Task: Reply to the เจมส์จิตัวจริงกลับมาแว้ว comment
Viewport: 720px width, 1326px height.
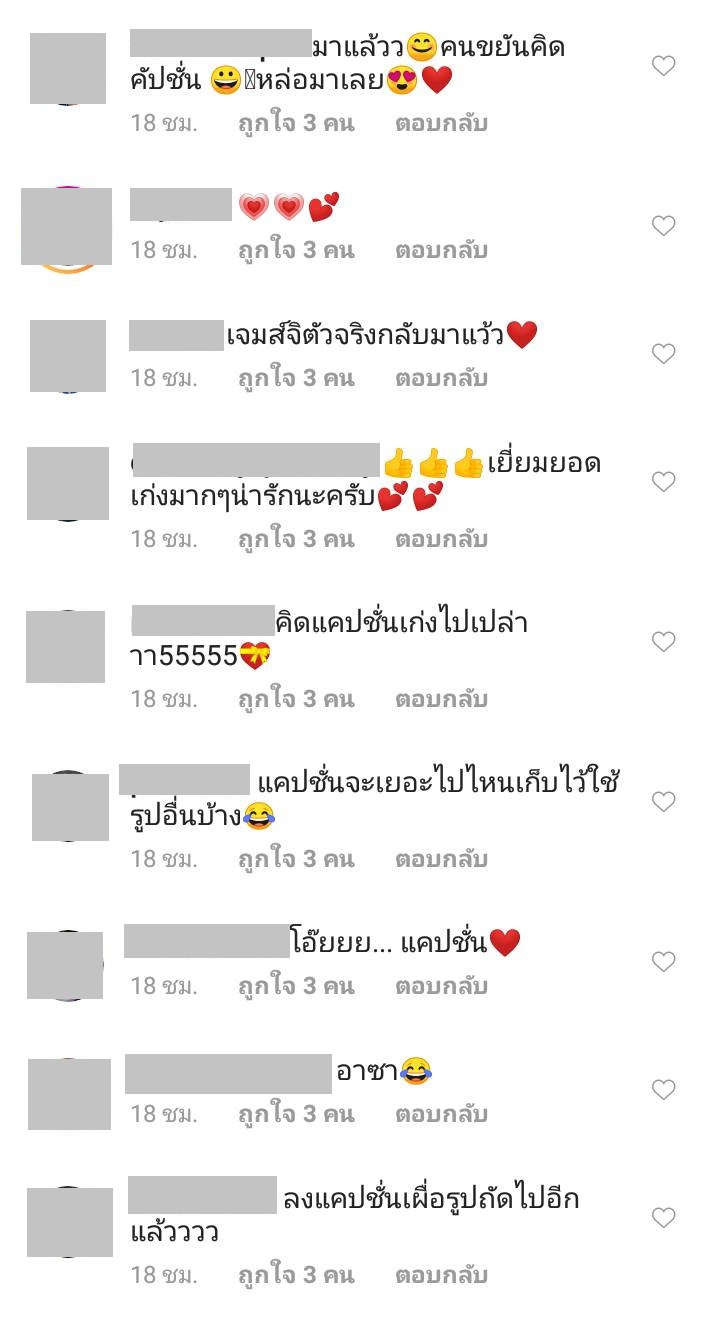Action: point(441,378)
